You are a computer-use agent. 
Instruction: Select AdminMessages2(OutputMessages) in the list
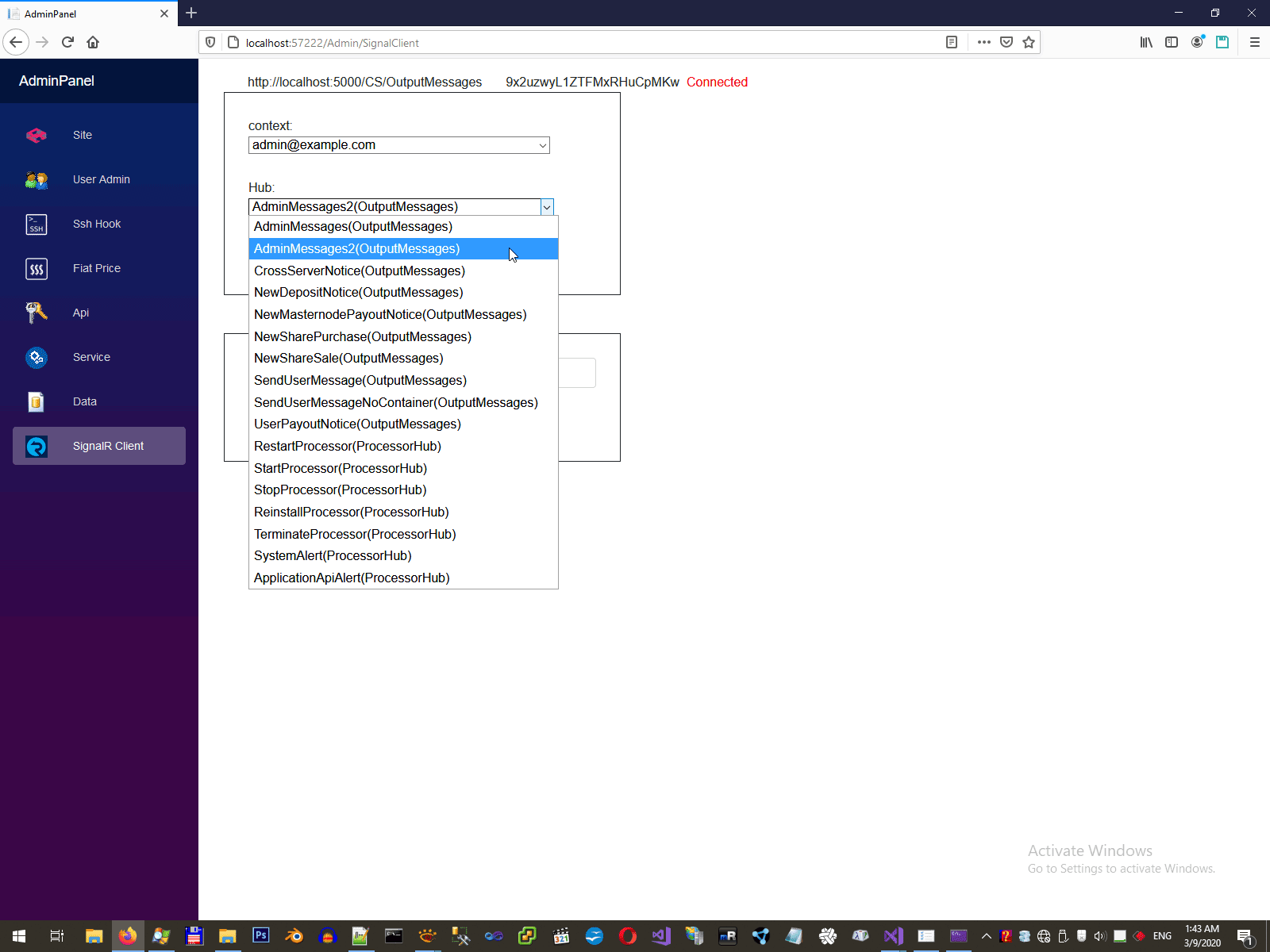(403, 248)
